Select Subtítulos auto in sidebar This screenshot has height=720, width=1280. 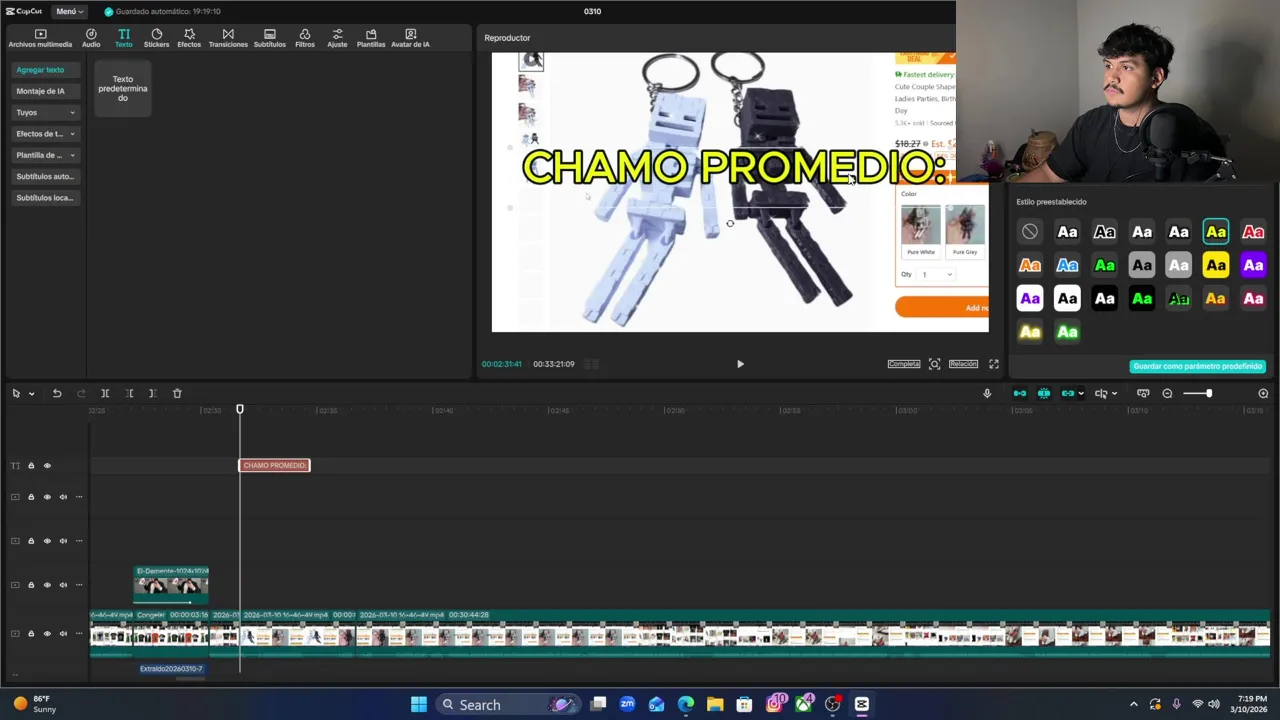coord(45,176)
